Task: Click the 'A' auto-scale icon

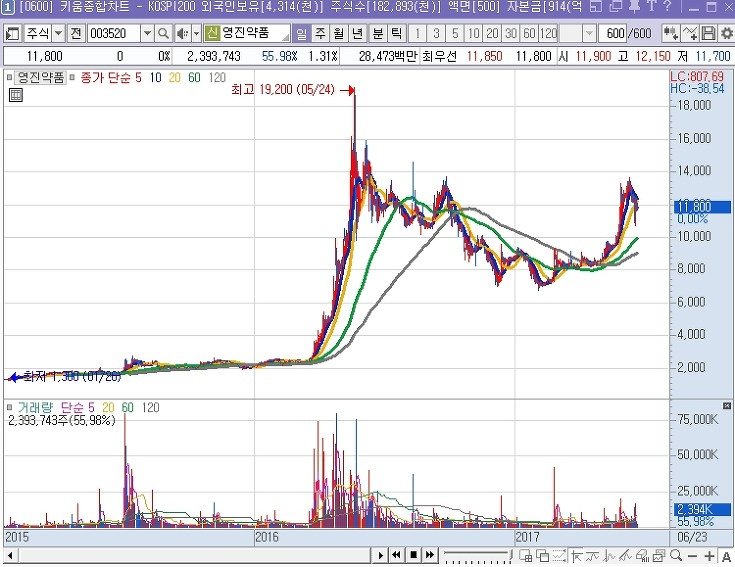Action: [726, 556]
